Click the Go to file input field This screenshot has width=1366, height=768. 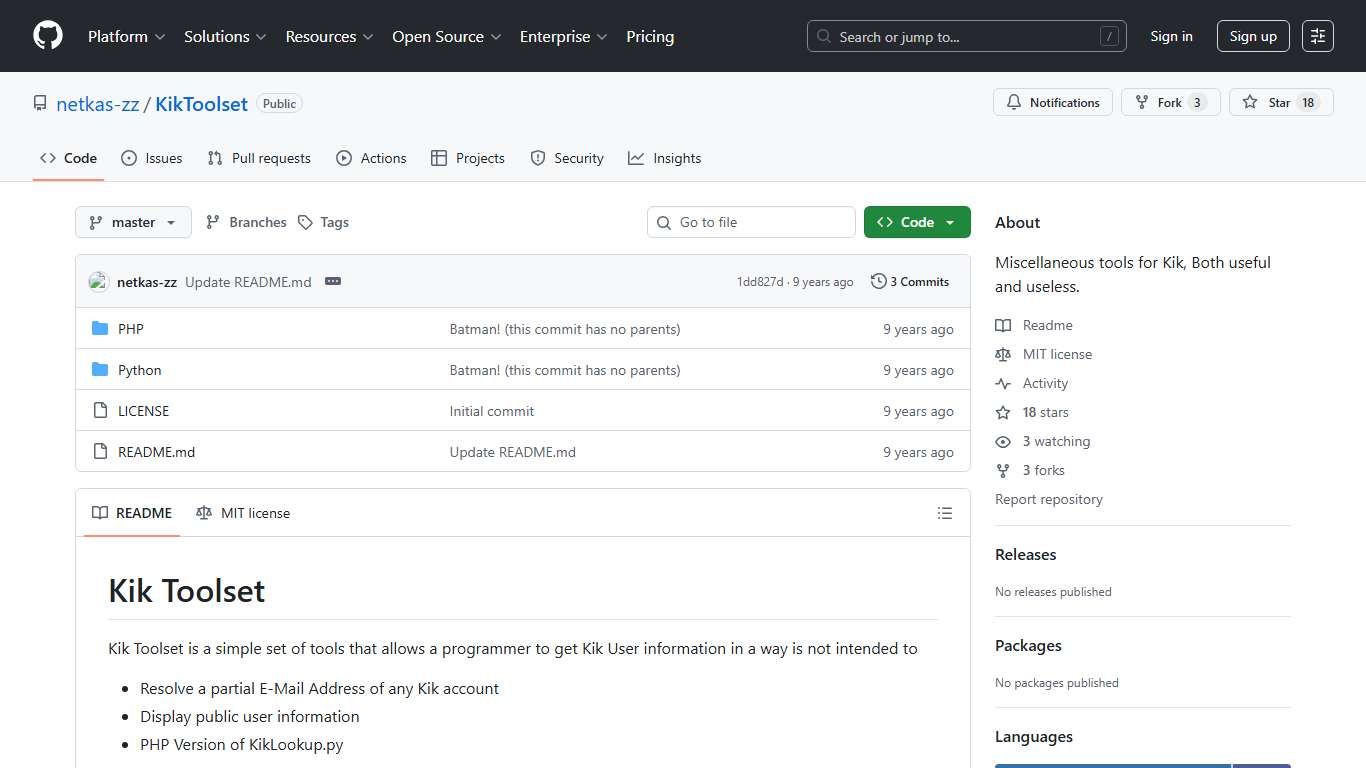[751, 222]
